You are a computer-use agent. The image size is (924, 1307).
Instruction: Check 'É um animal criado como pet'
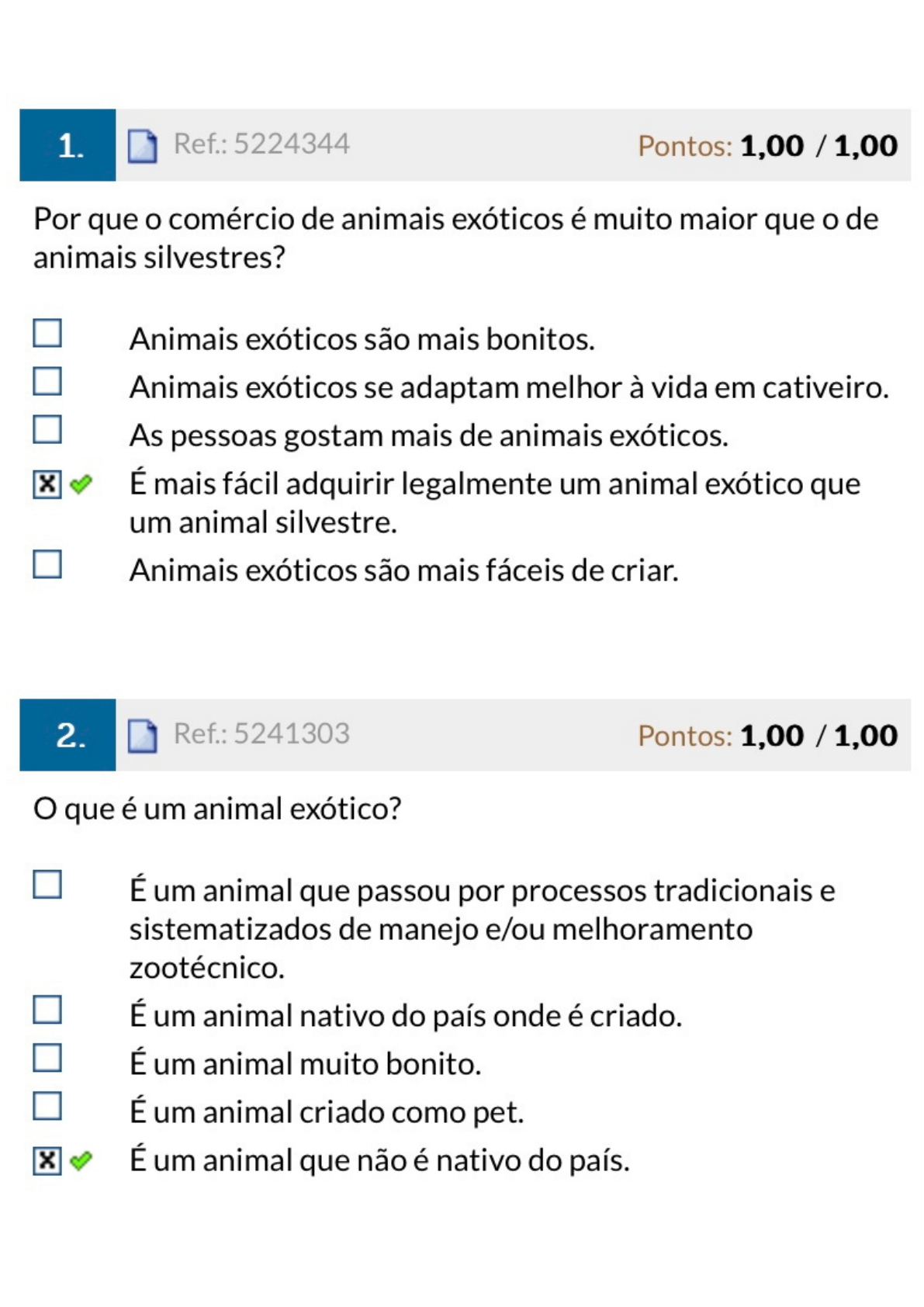point(47,1106)
